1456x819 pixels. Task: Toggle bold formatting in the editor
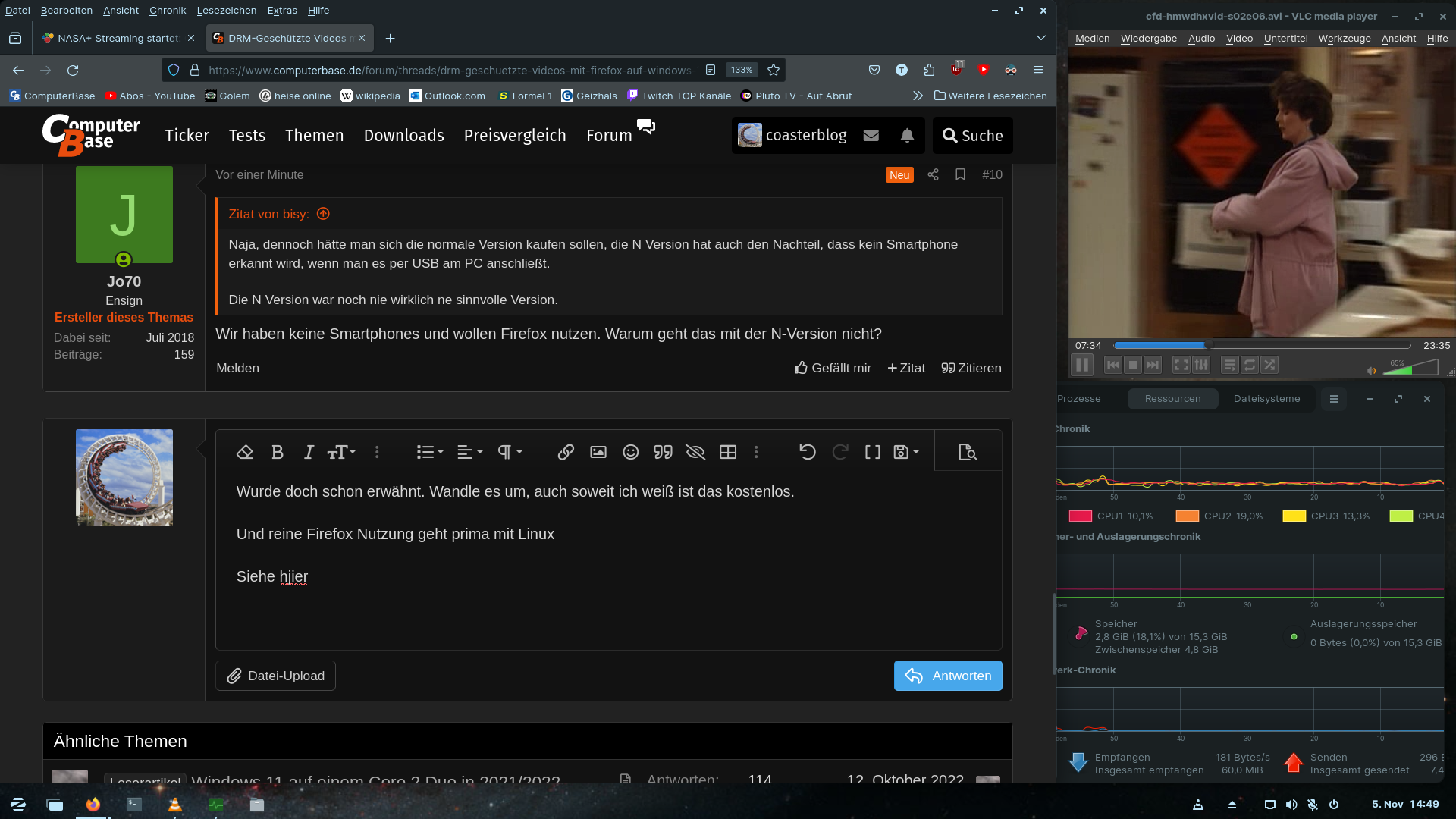277,453
